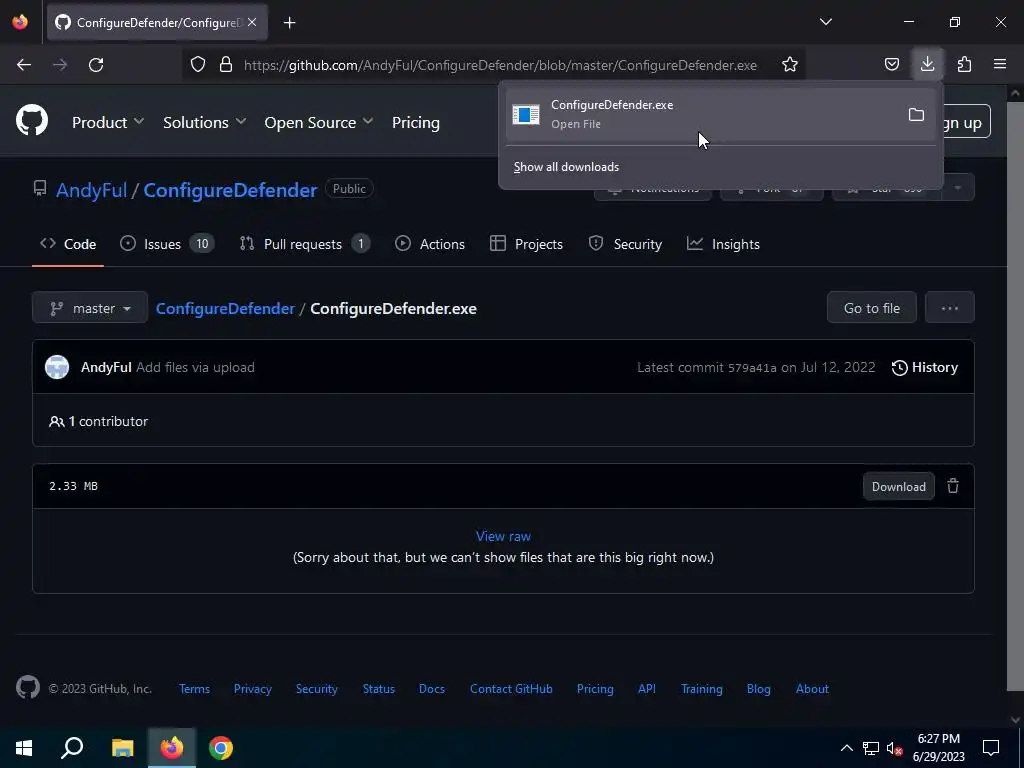Open a new browser tab
The image size is (1024, 768).
point(289,23)
